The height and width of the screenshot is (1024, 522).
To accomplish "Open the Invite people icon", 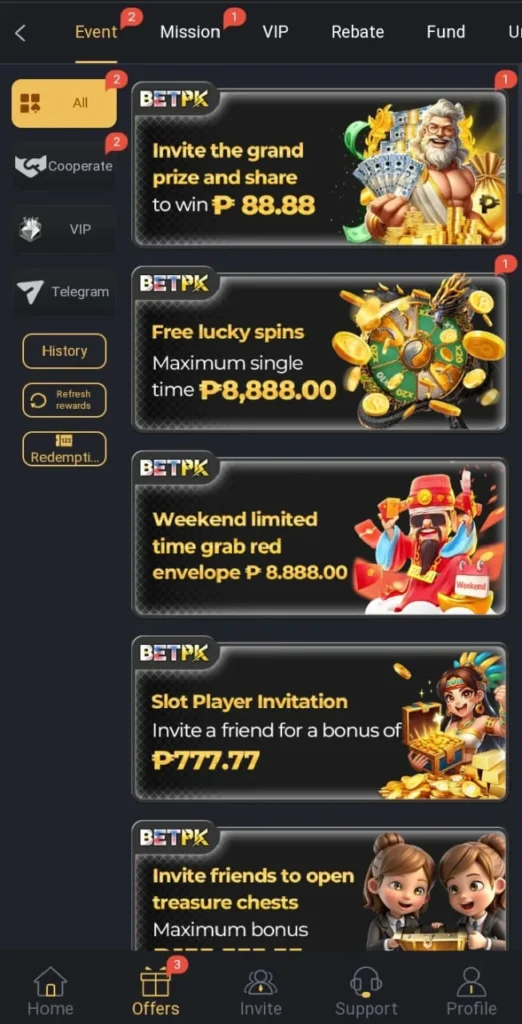I will pyautogui.click(x=261, y=982).
